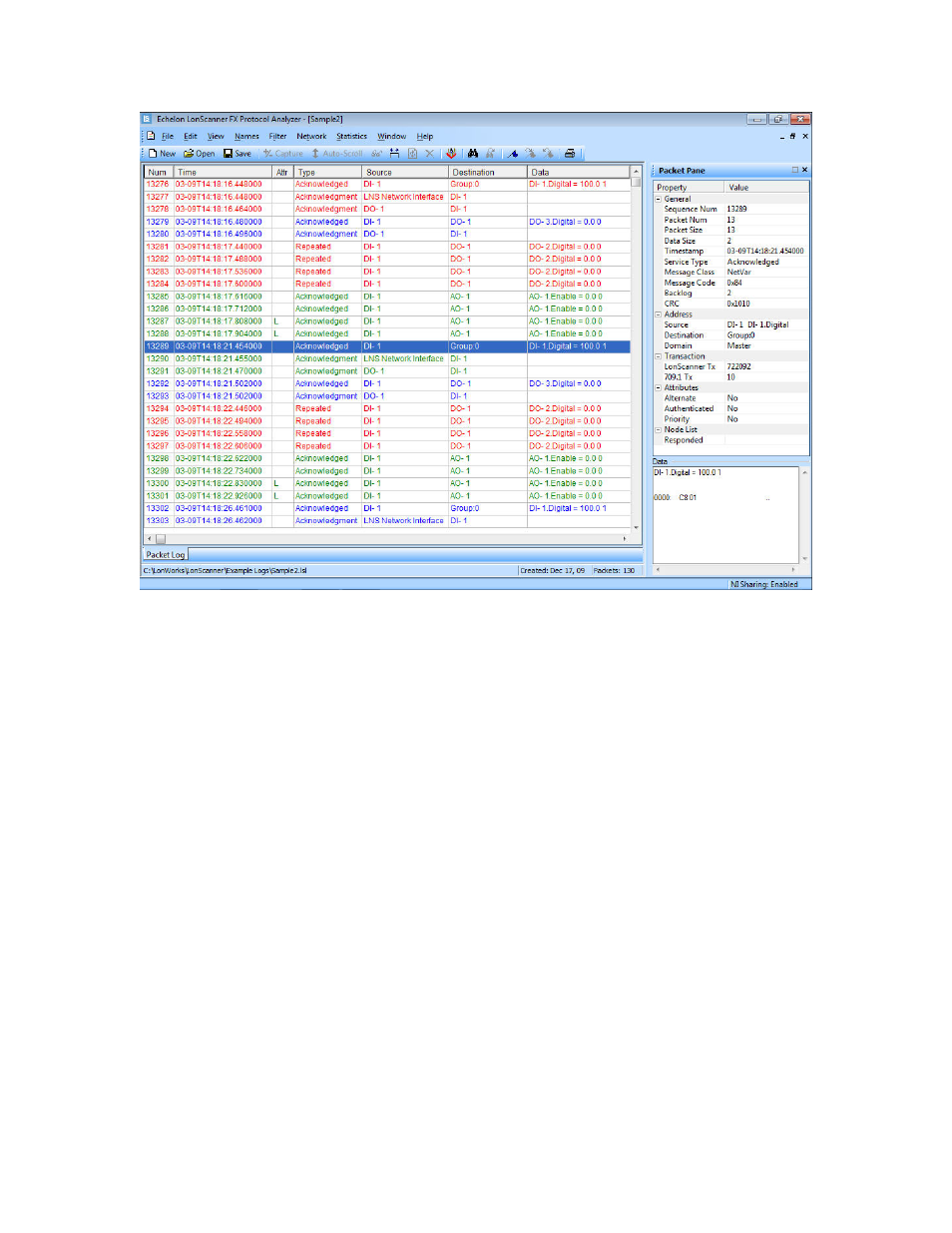This screenshot has width=952, height=1233.
Task: Float the Packet Pane using square button
Action: 795,170
